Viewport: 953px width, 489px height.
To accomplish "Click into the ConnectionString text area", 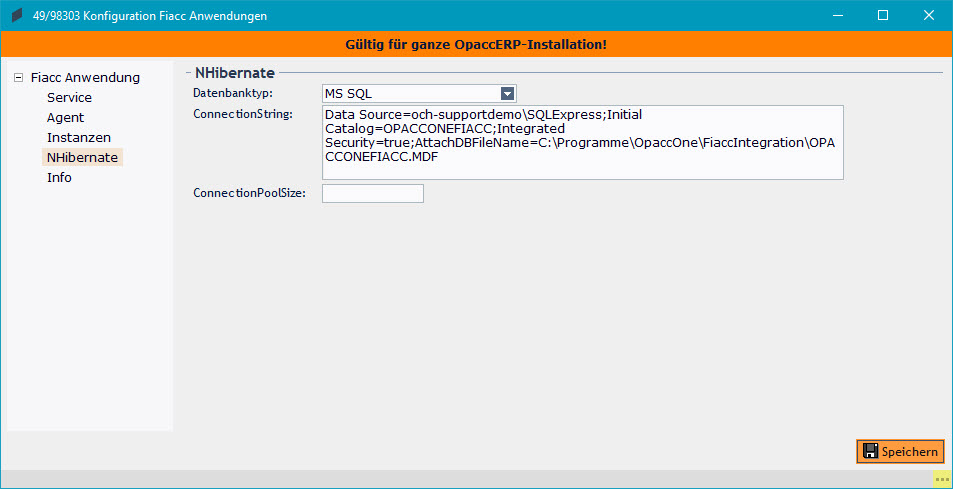I will click(x=582, y=143).
